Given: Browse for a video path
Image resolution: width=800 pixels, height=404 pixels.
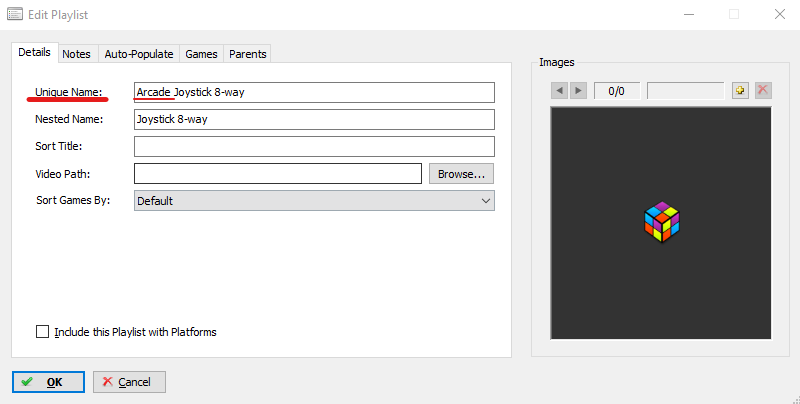Looking at the screenshot, I should [461, 174].
